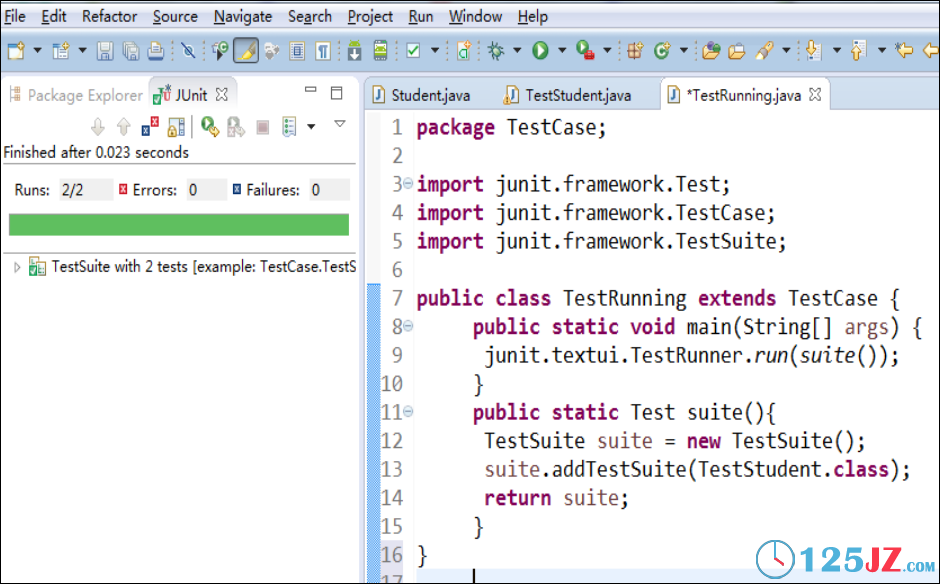Toggle Skip All Breakpoints icon
Viewport: 940px width, 584px height.
(x=188, y=50)
